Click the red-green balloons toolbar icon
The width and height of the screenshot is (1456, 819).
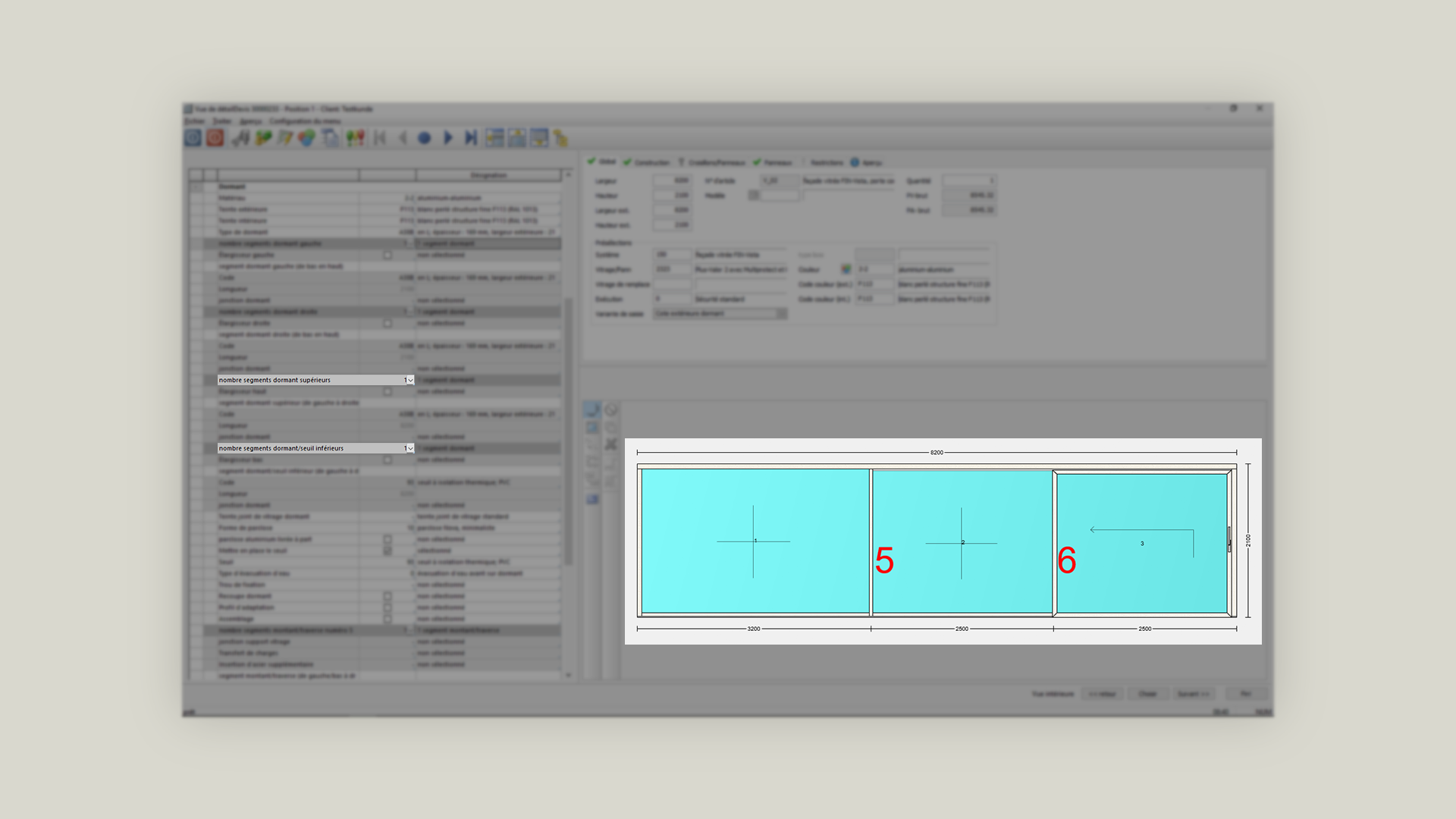[355, 137]
